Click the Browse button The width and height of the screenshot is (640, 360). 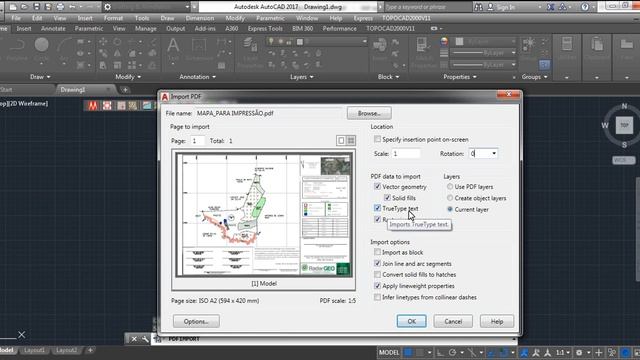[369, 113]
